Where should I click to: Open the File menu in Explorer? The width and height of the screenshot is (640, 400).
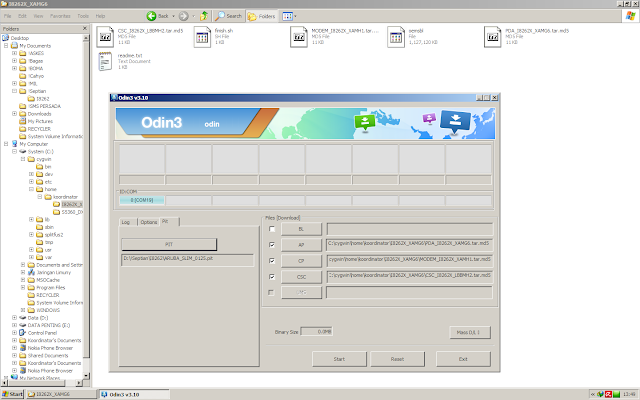[7, 16]
